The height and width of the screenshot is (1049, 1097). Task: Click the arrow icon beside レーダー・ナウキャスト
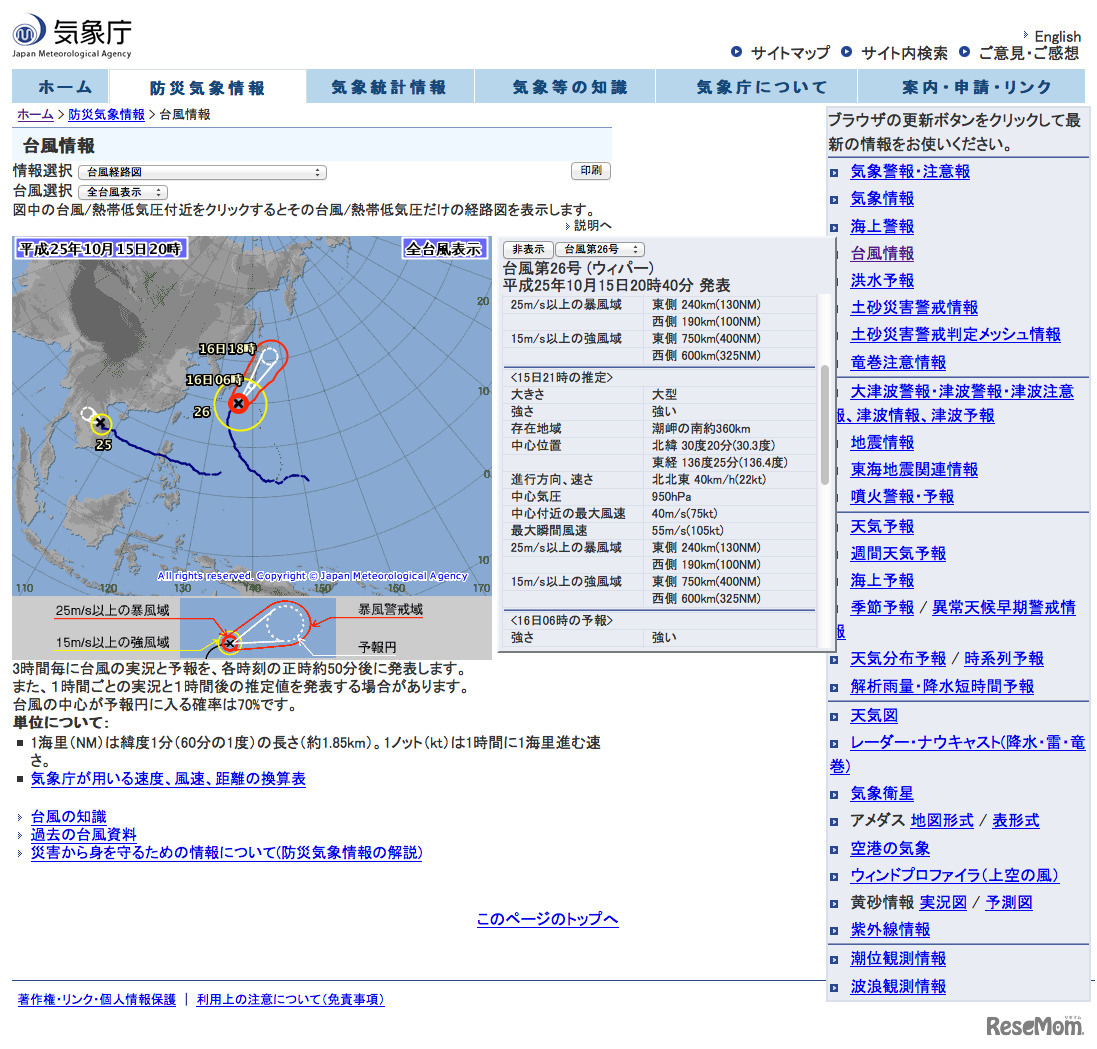click(833, 744)
